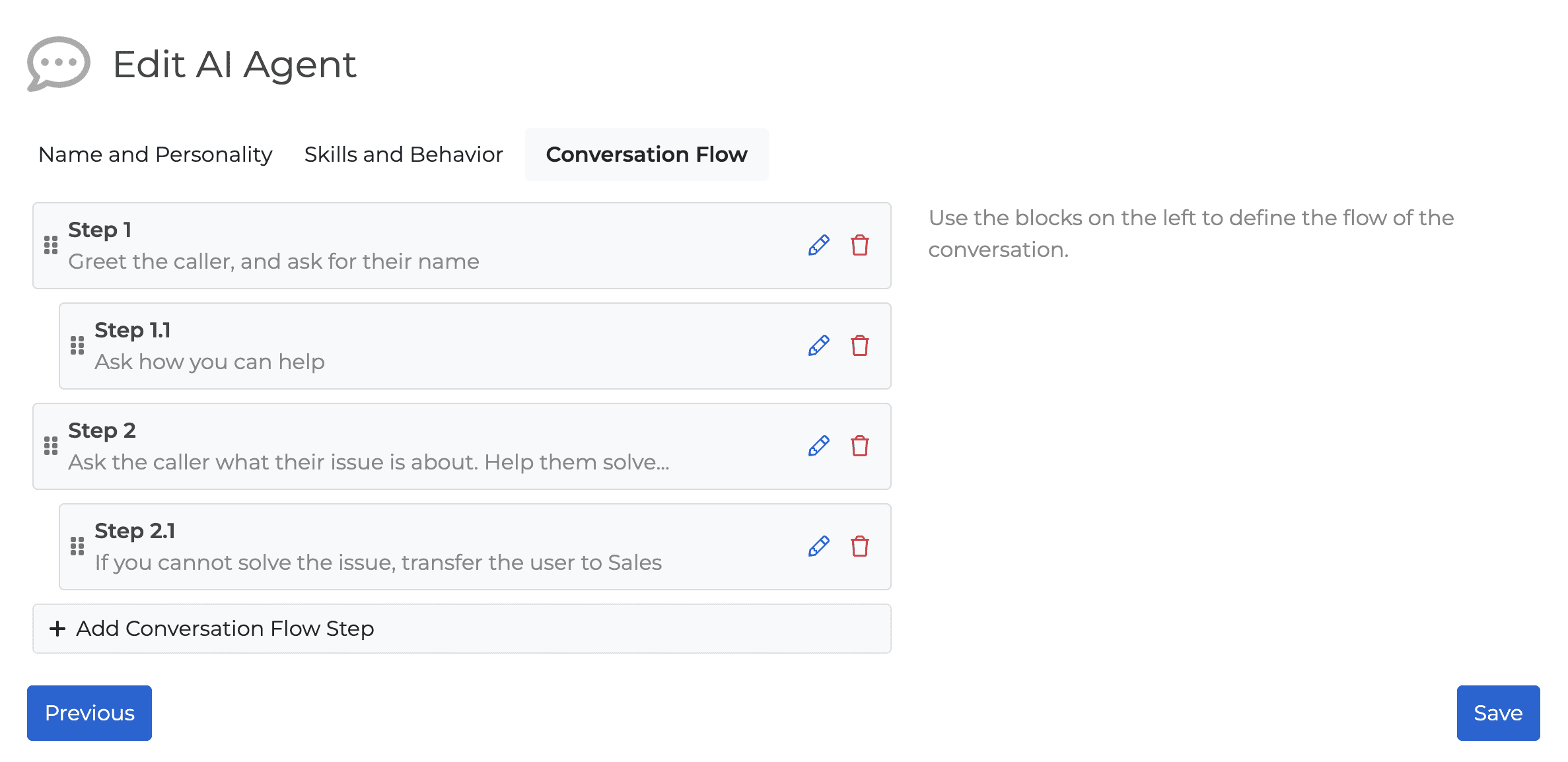Viewport: 1568px width, 762px height.
Task: Select the 'Ask how you can help' text
Action: 209,362
